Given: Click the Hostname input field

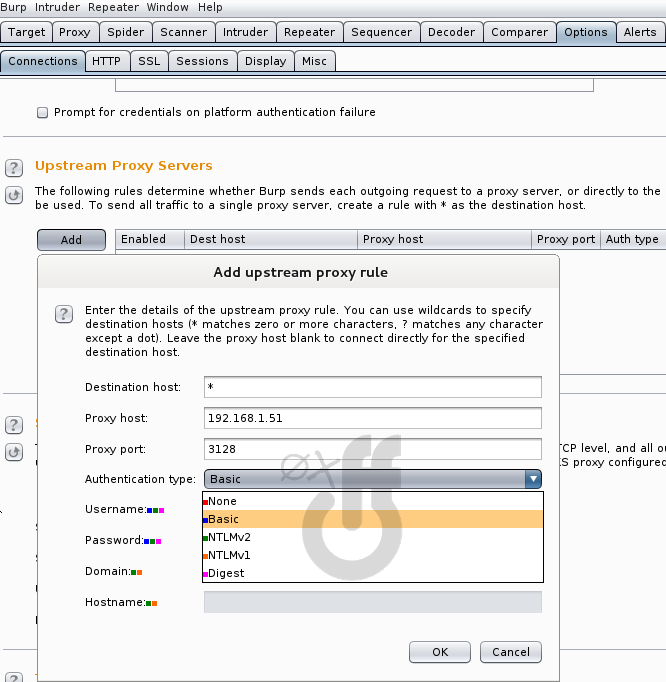Looking at the screenshot, I should (373, 602).
